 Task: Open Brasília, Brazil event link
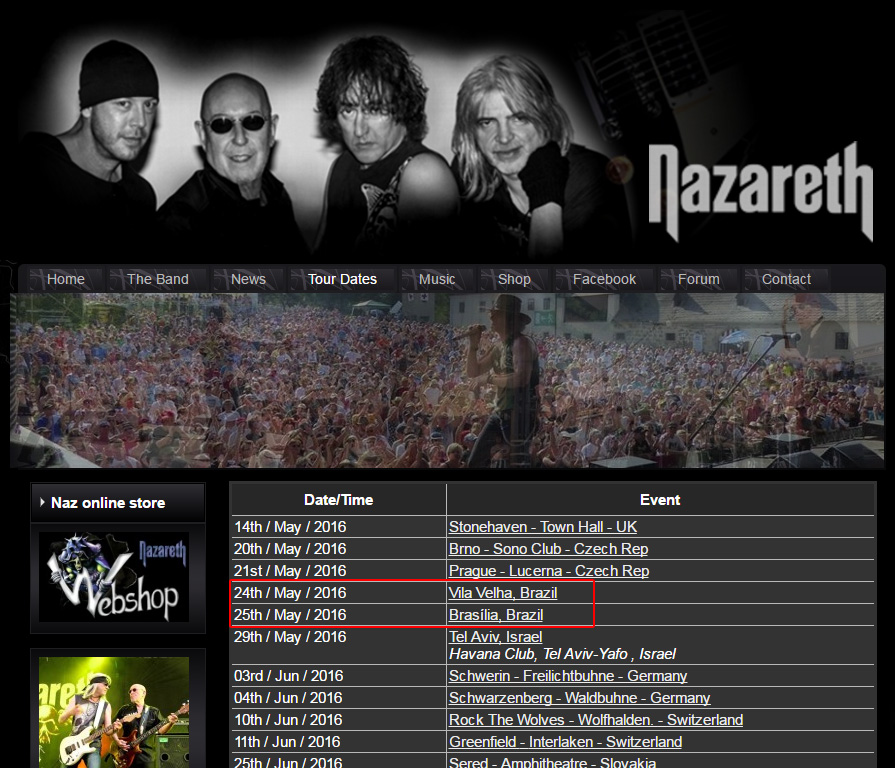[496, 615]
